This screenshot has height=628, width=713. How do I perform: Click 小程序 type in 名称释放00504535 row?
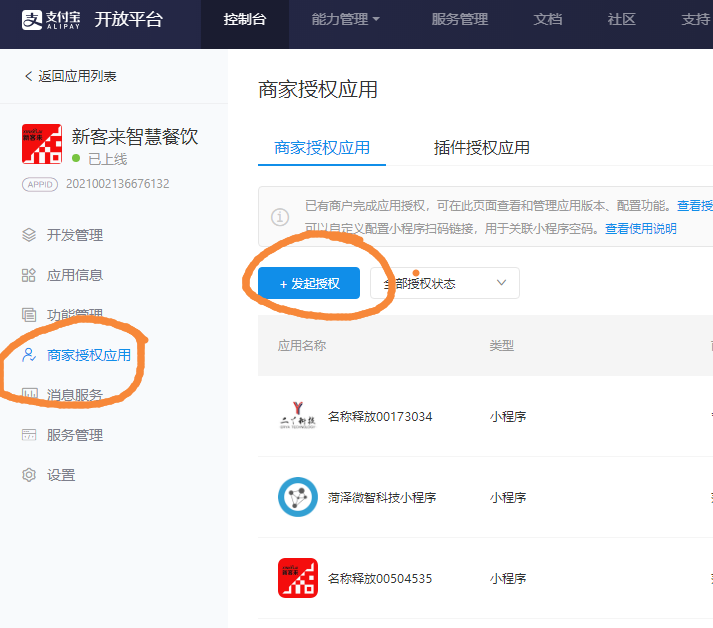(508, 578)
